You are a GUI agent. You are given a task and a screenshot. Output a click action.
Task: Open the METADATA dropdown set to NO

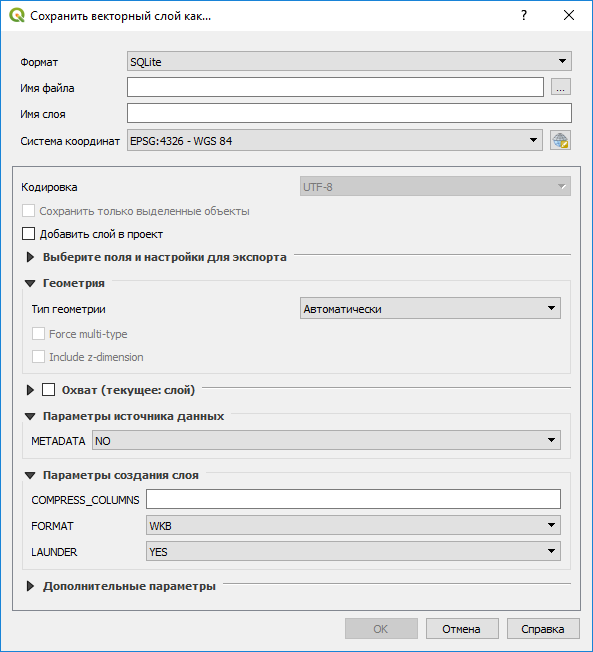(326, 440)
